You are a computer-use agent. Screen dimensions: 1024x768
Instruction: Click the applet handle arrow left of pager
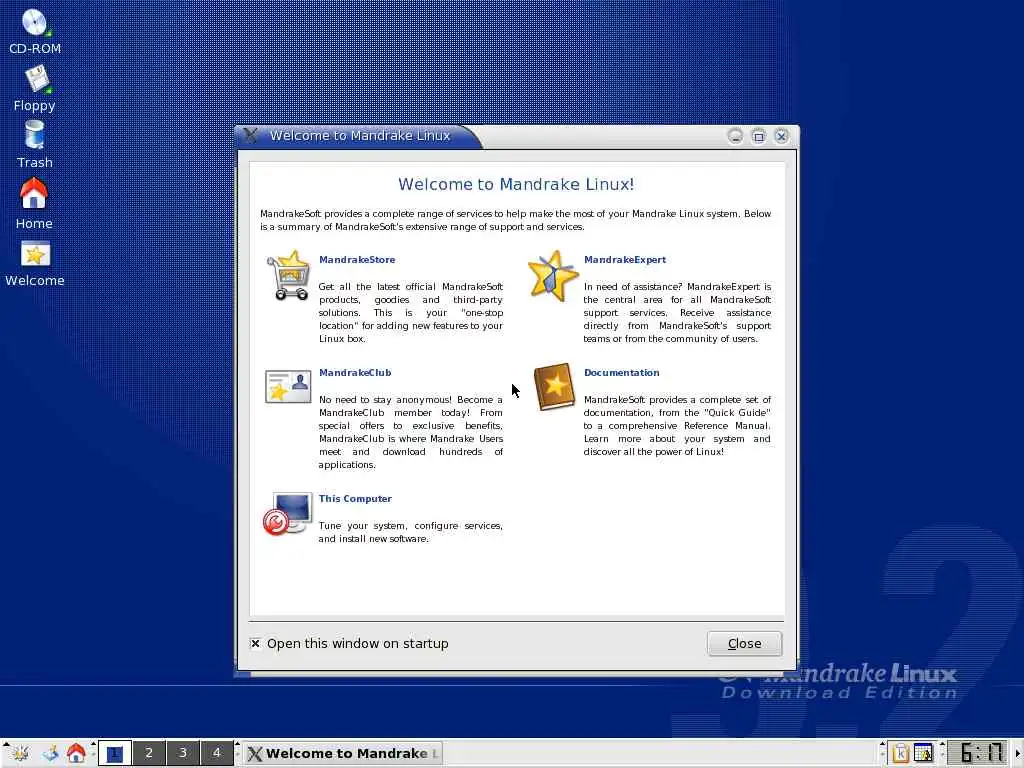click(93, 744)
